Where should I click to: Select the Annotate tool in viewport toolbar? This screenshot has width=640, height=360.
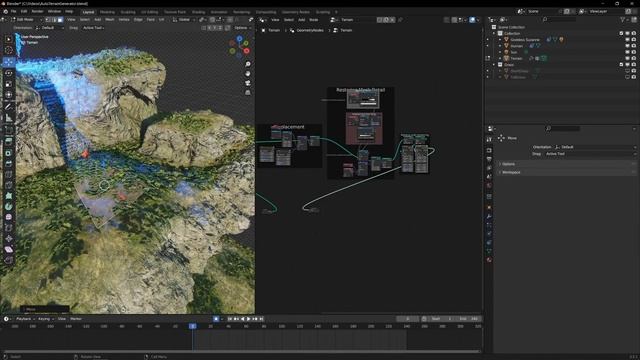click(9, 107)
